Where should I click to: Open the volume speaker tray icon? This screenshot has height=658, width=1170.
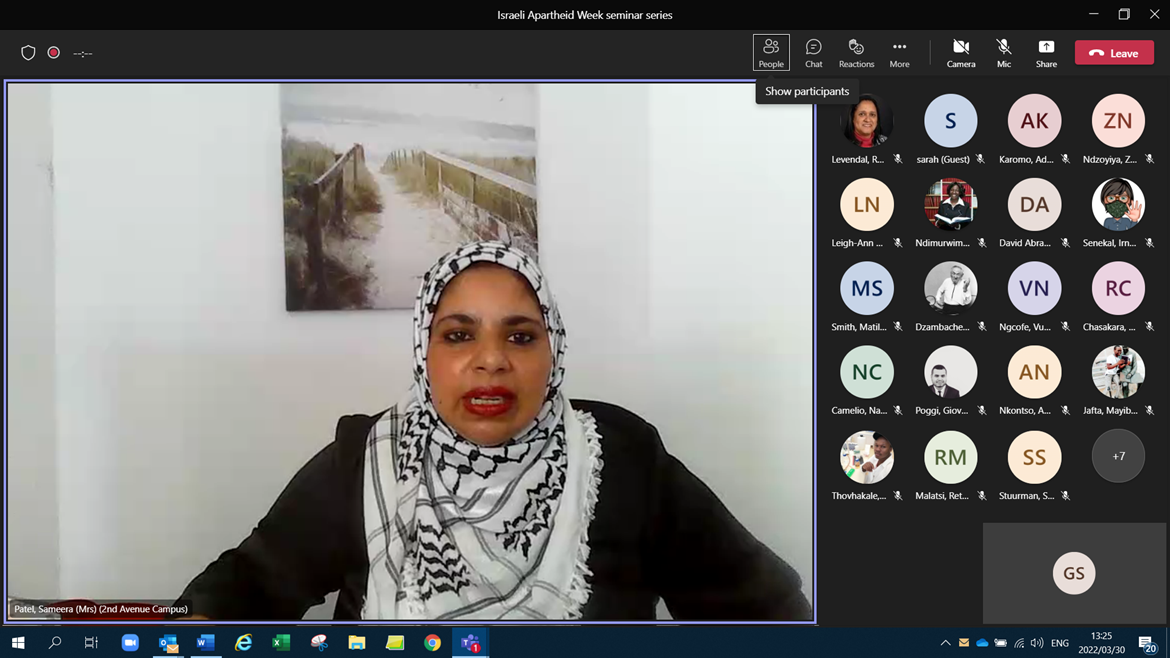[1036, 642]
